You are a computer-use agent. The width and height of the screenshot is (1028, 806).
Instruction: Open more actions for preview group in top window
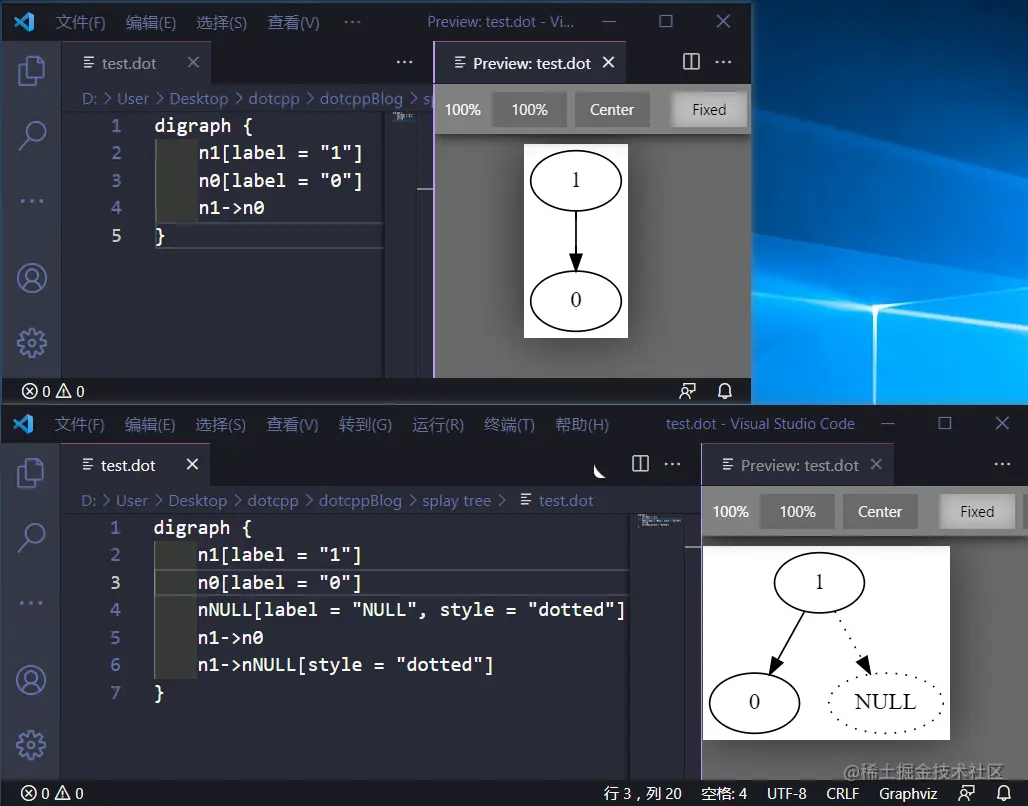coord(723,62)
